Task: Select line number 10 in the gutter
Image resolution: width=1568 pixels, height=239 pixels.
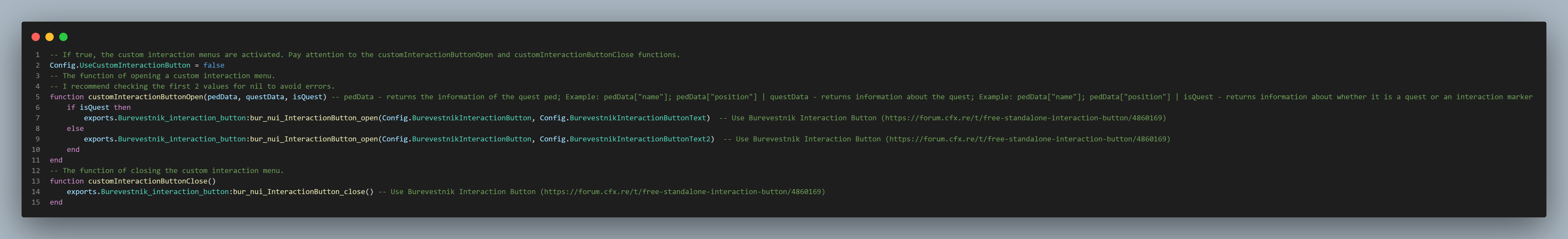Action: [x=36, y=149]
